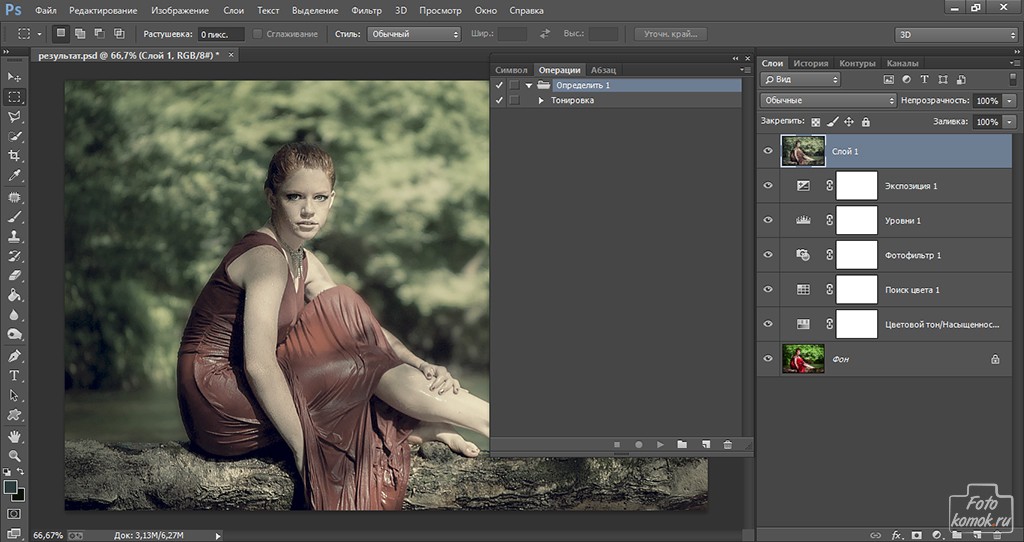Image resolution: width=1024 pixels, height=542 pixels.
Task: Collapse the Определить 1 action set
Action: [529, 86]
